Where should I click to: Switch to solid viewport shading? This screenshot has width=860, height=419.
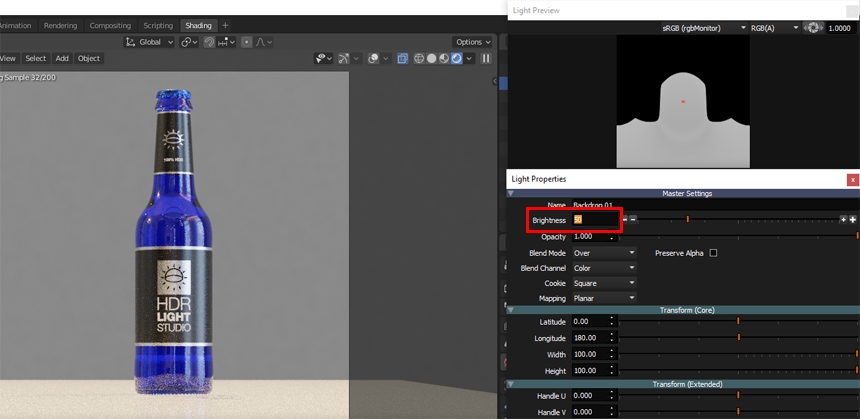click(x=432, y=58)
